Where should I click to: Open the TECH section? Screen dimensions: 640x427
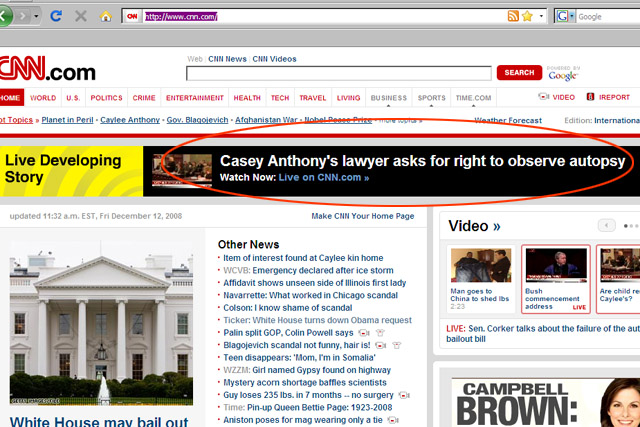coord(280,98)
